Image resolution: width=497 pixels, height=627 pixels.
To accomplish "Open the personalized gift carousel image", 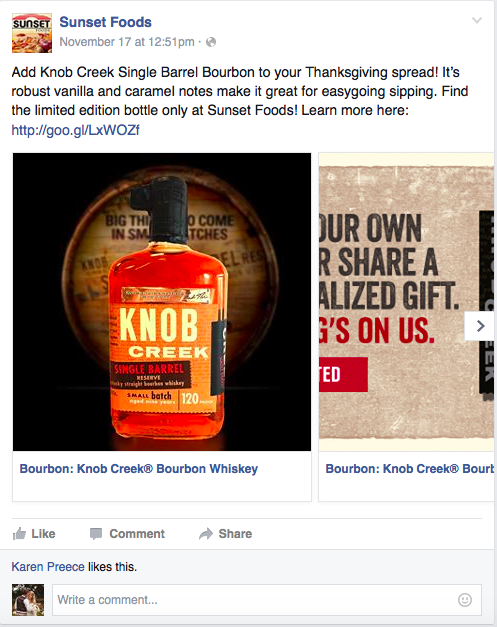I will point(406,302).
